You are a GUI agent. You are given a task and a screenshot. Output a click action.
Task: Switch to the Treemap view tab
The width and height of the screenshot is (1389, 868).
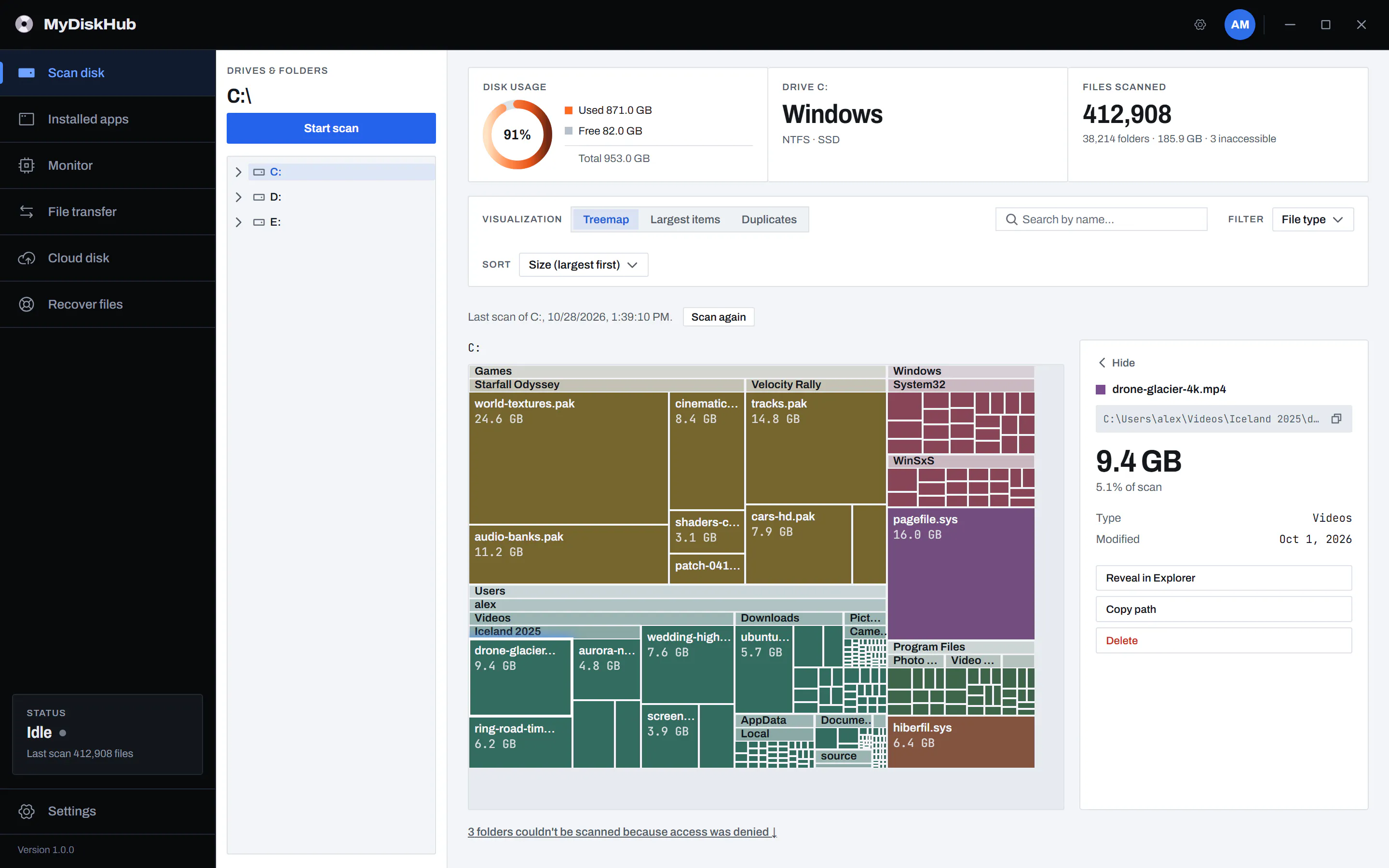point(606,219)
